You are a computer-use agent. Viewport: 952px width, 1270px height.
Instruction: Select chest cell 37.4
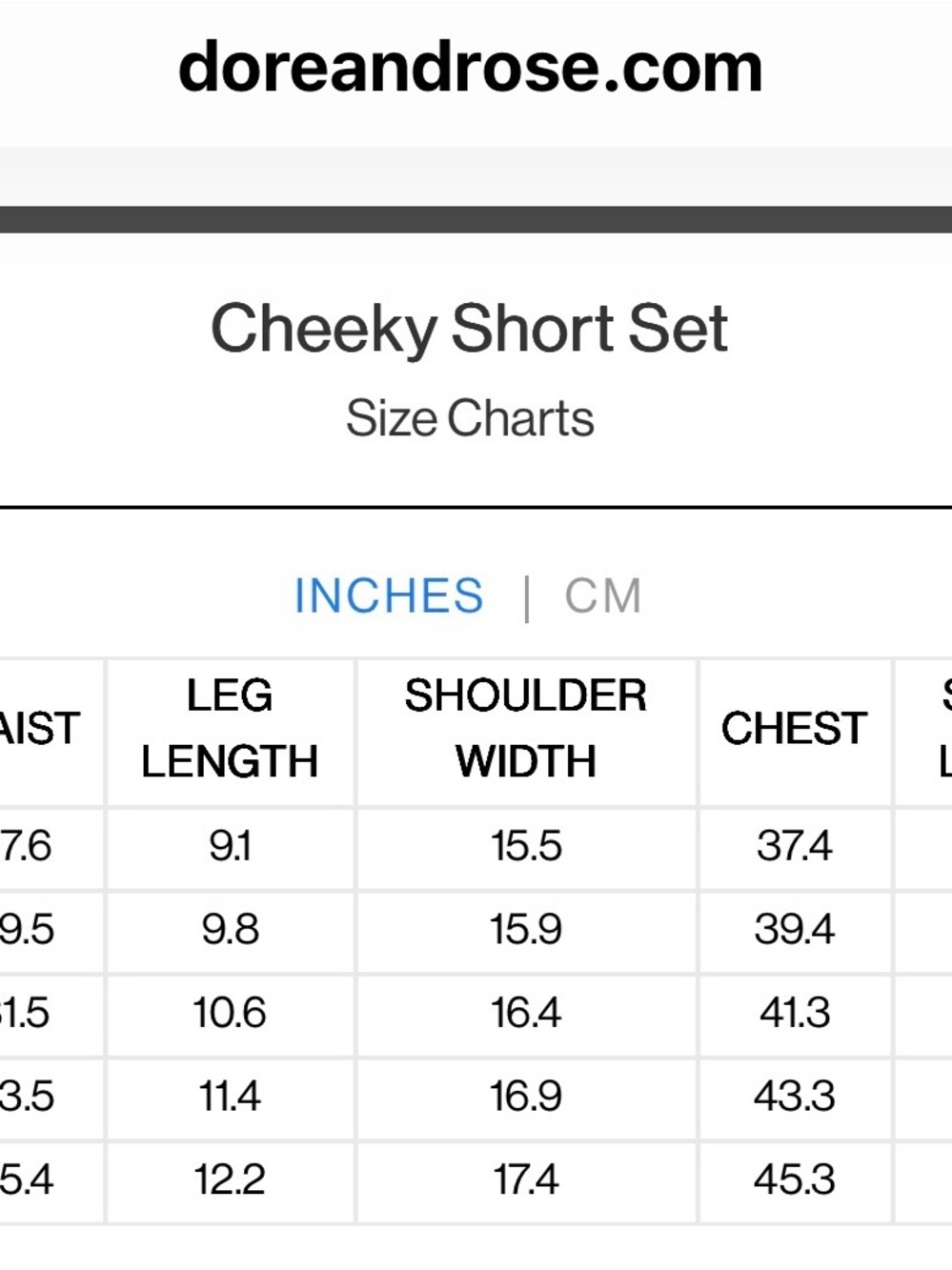click(x=795, y=847)
